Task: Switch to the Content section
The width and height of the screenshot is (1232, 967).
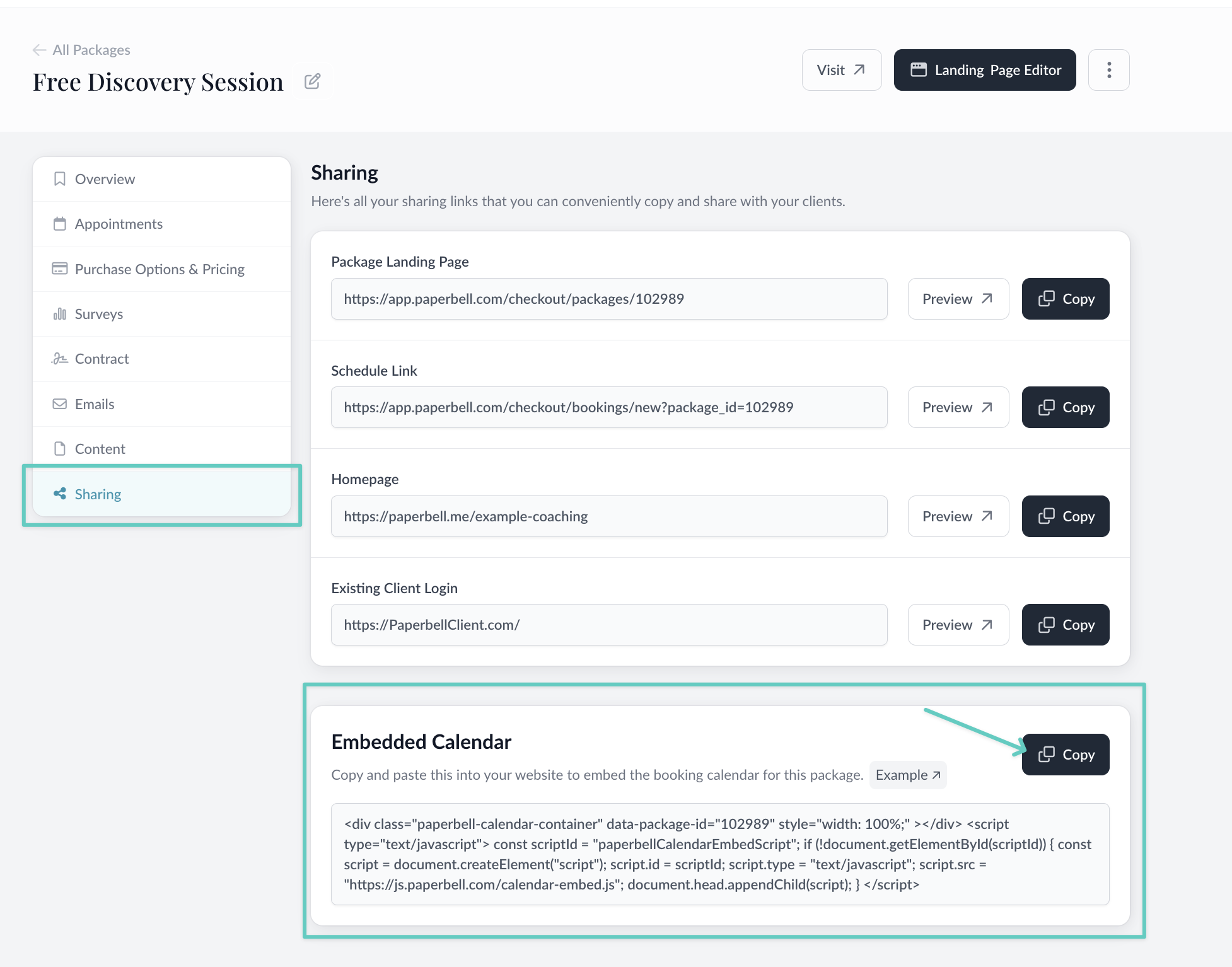Action: tap(100, 449)
